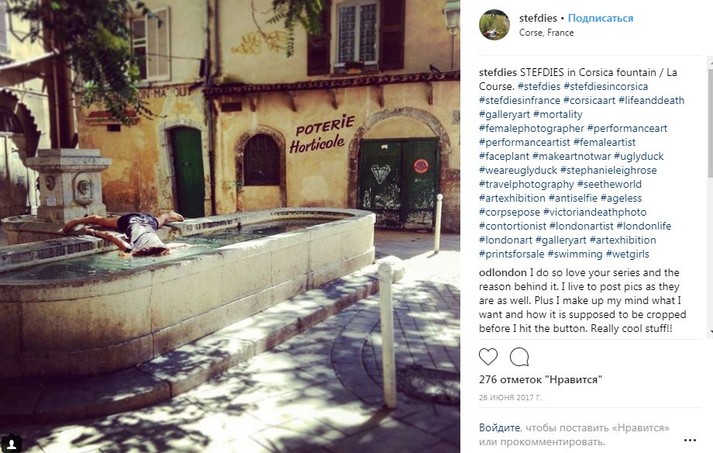Image resolution: width=713 pixels, height=453 pixels.
Task: Click the fountain photo
Action: [x=230, y=226]
